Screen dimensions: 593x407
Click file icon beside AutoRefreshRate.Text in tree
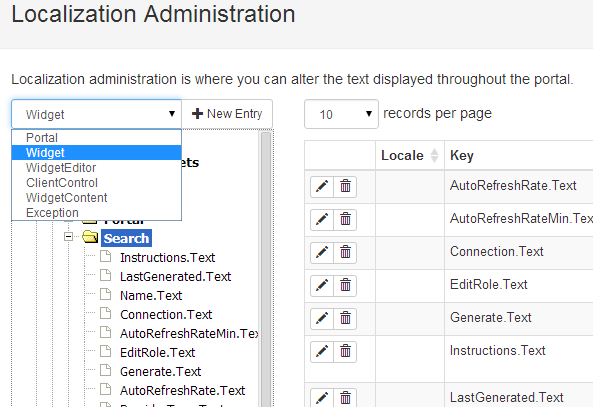pos(106,389)
